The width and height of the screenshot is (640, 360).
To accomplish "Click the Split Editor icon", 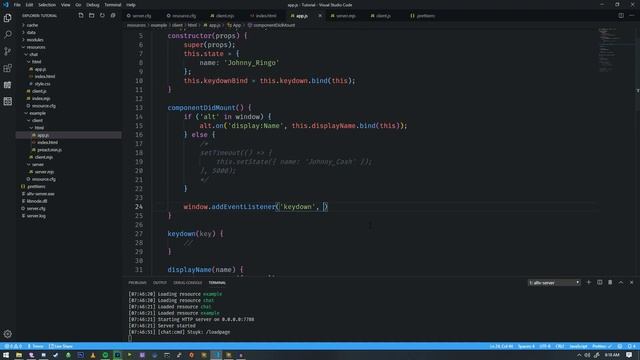I will (621, 16).
